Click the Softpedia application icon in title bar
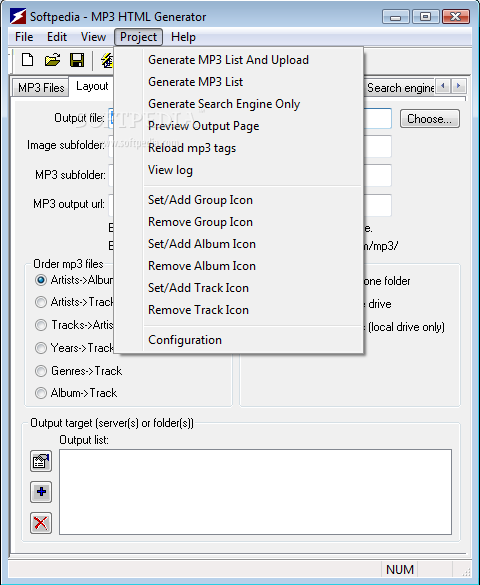Screen dimensions: 480x585 click(x=18, y=17)
